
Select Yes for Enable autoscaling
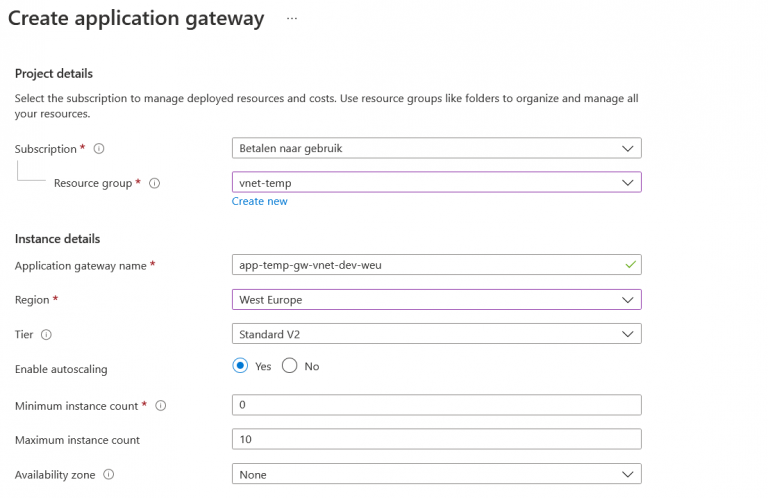point(240,366)
